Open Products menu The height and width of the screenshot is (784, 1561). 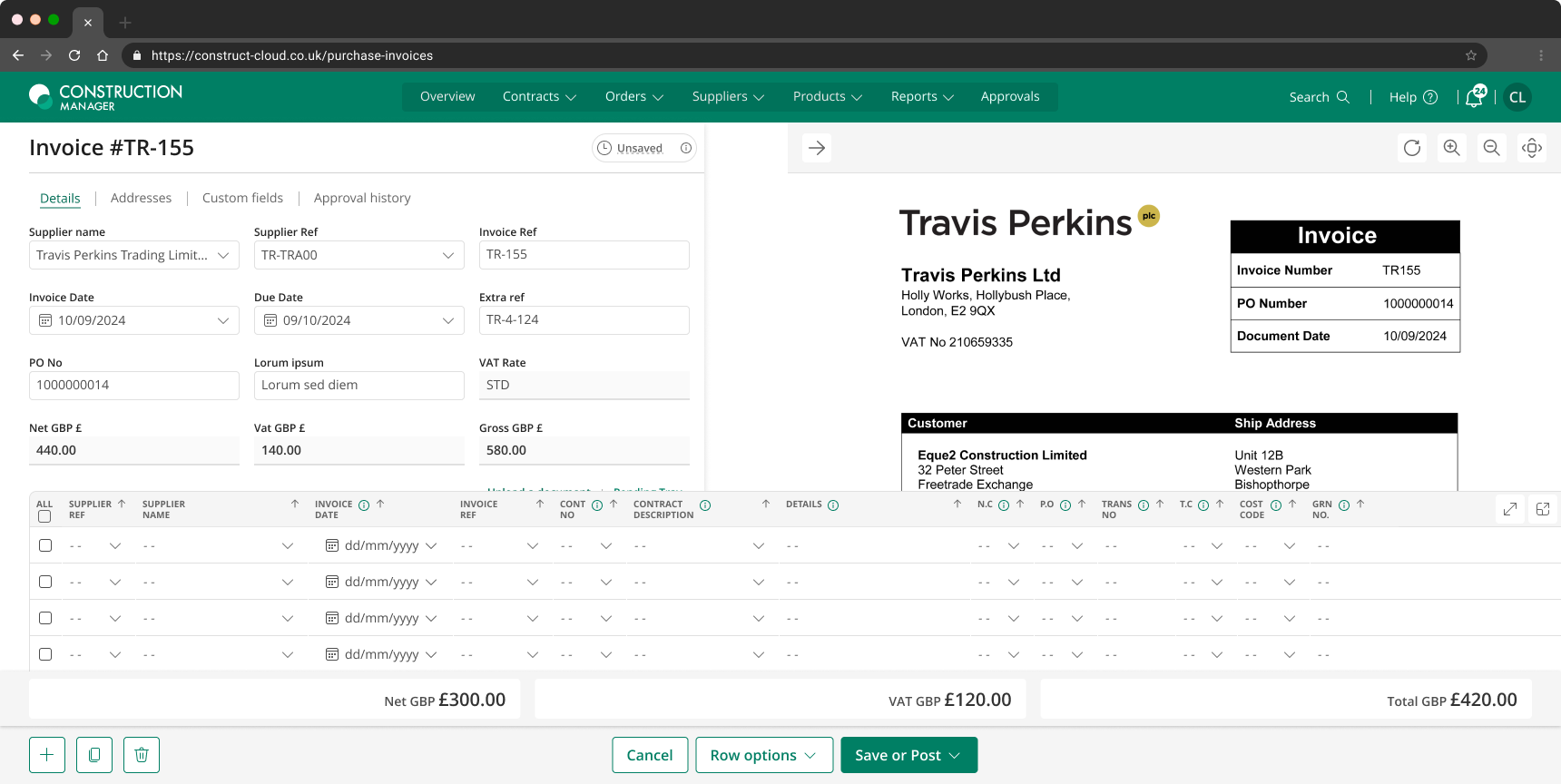[x=828, y=96]
